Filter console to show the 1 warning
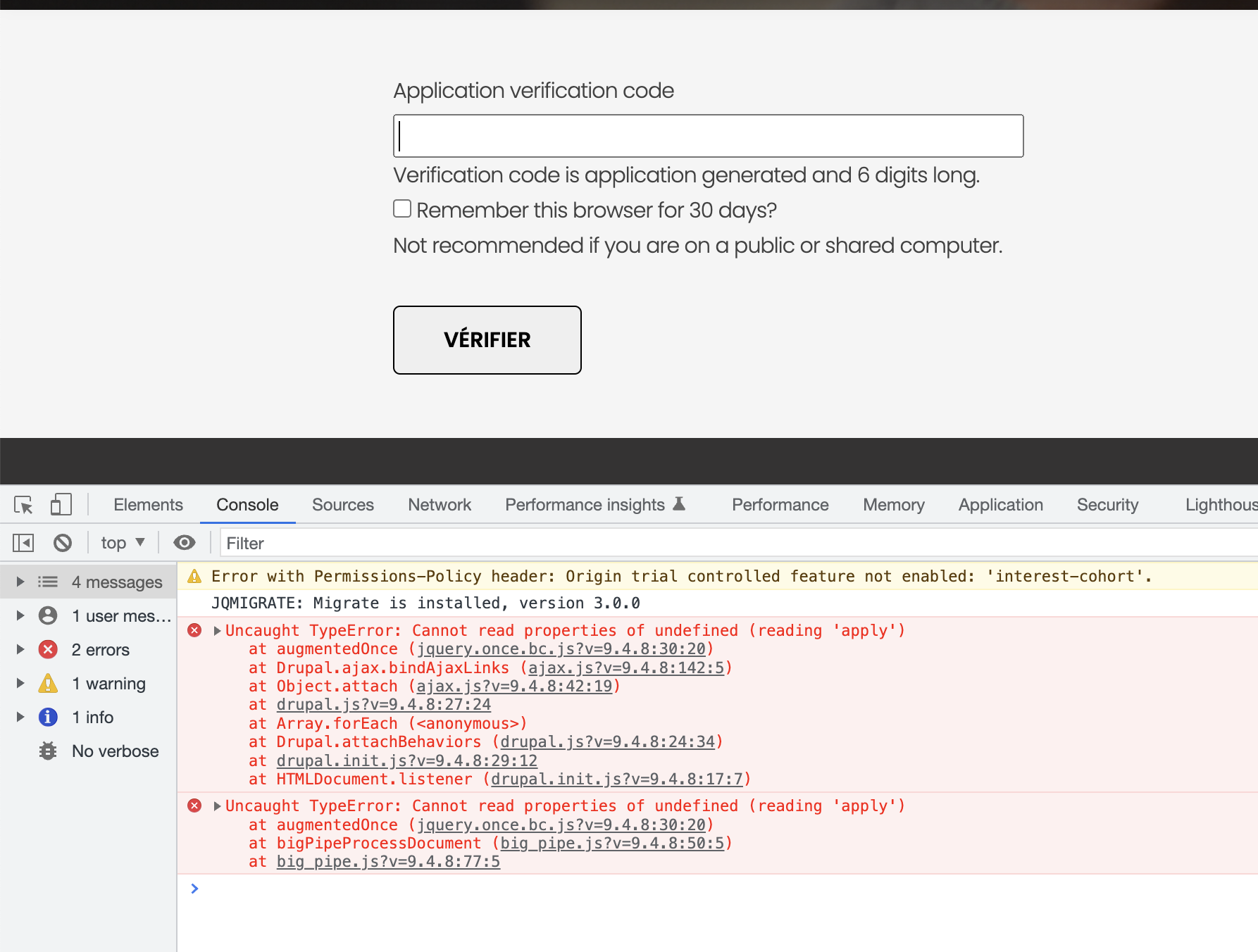The width and height of the screenshot is (1258, 952). [x=108, y=683]
